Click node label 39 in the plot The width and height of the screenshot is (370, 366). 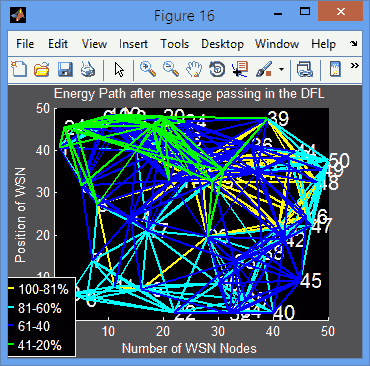[279, 118]
